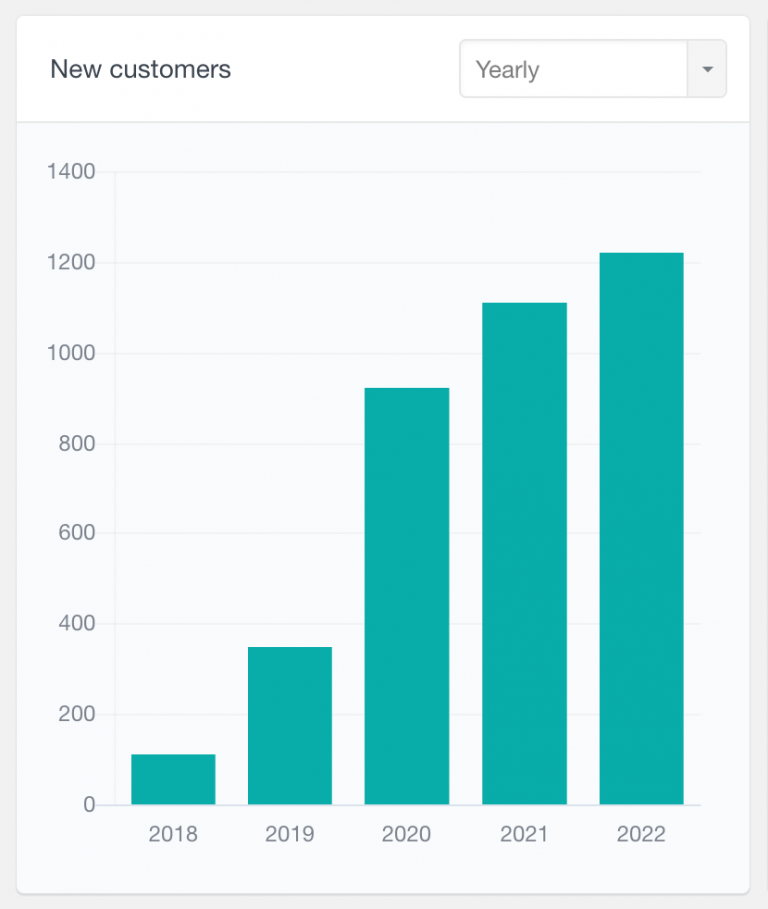Click the 200 y-axis label

click(76, 714)
